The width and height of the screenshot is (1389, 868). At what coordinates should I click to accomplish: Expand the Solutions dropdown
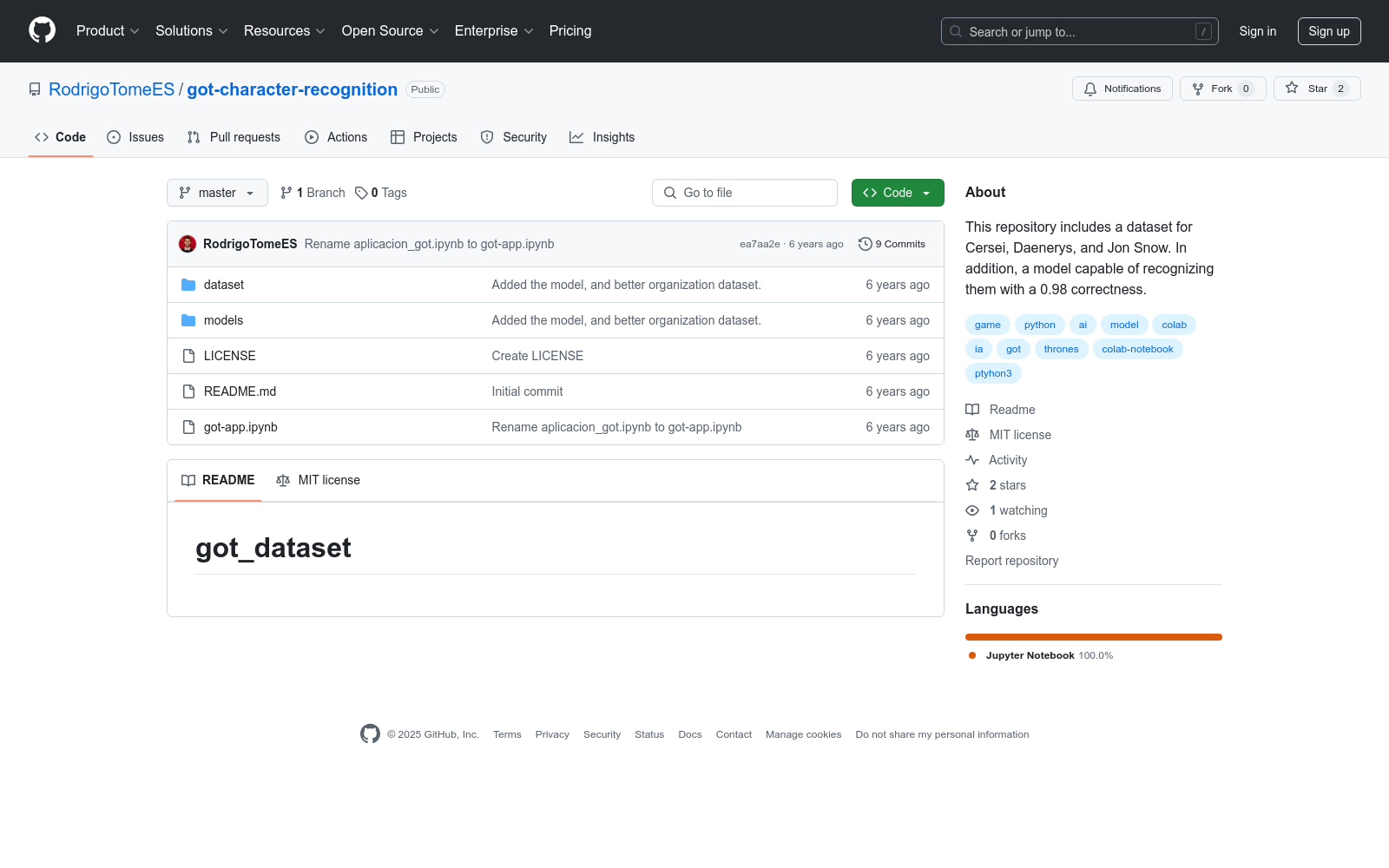coord(192,31)
